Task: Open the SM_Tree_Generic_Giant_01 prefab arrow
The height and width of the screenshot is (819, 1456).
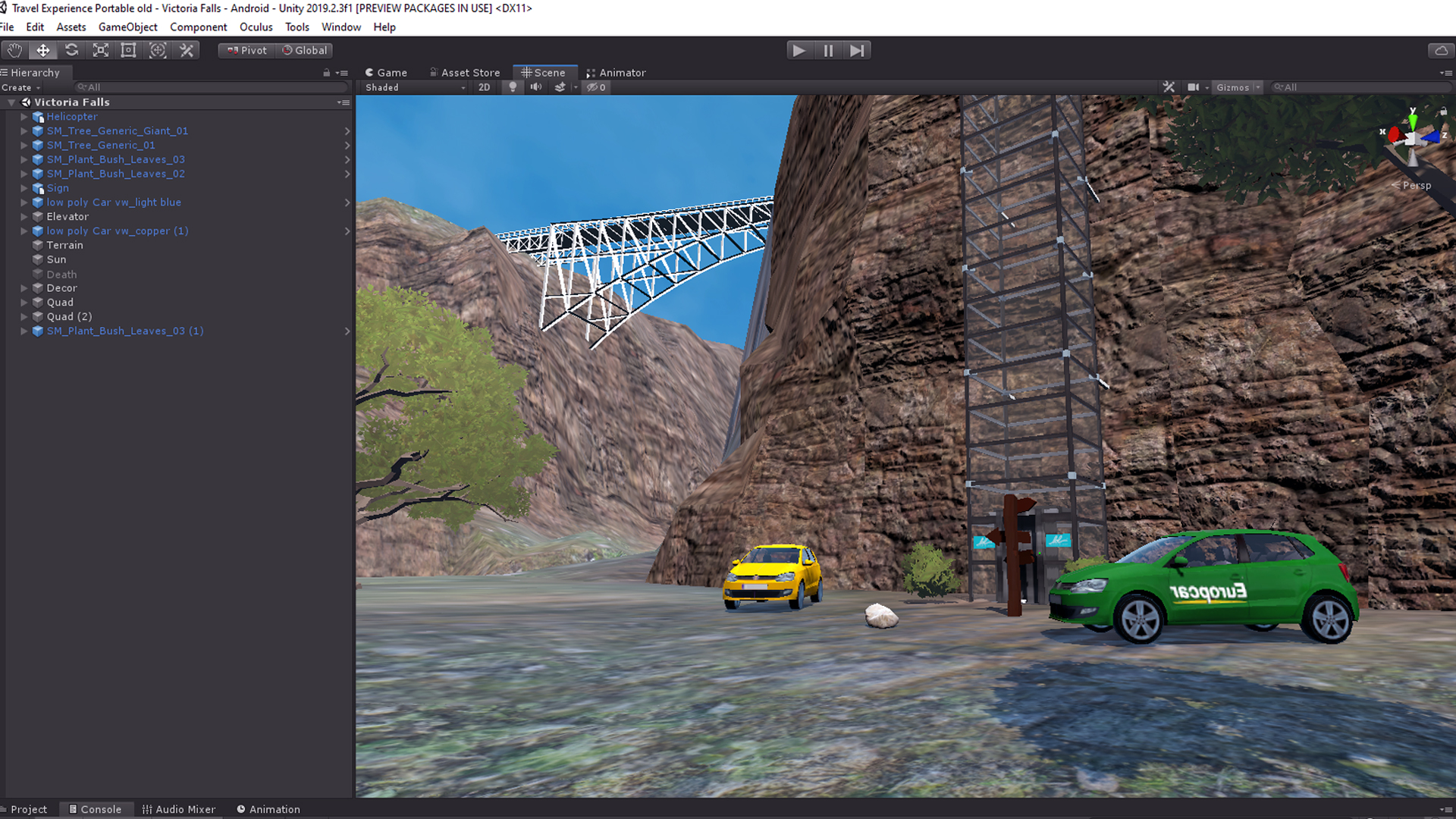Action: 347,131
